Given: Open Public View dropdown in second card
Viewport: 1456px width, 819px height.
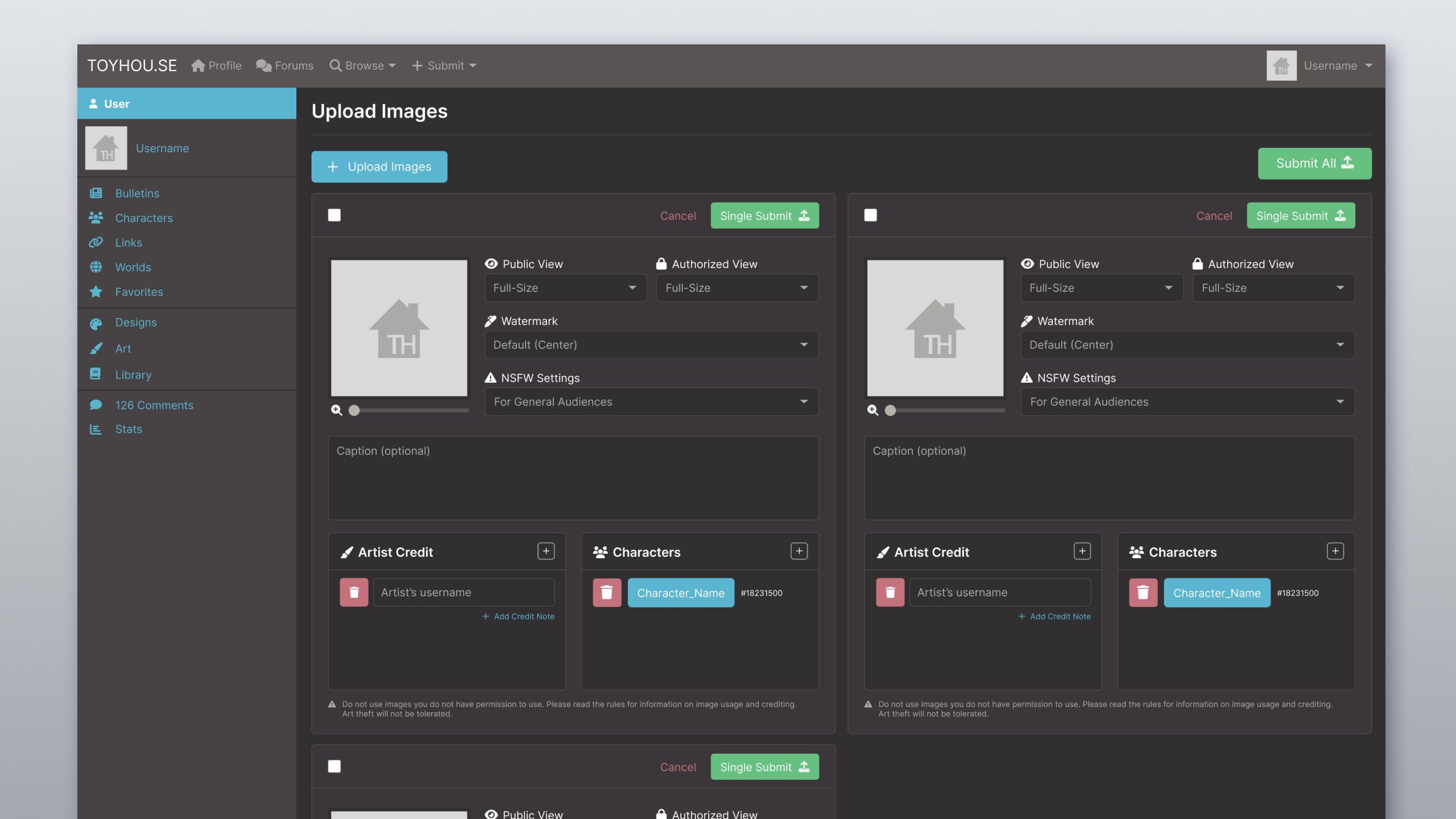Looking at the screenshot, I should click(x=1102, y=288).
